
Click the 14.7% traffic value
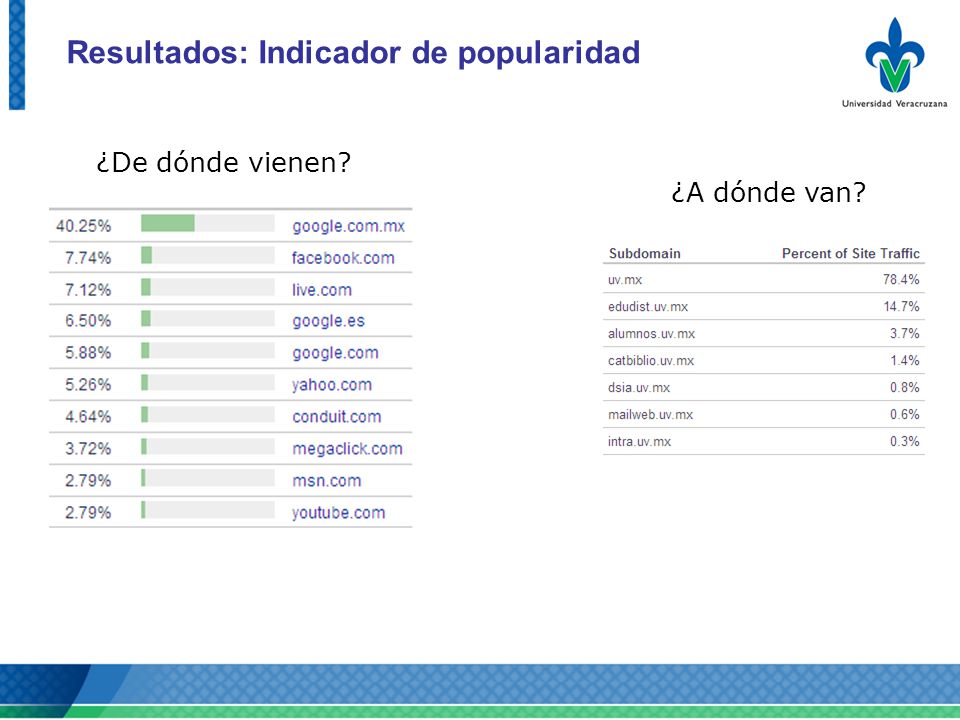click(x=901, y=307)
